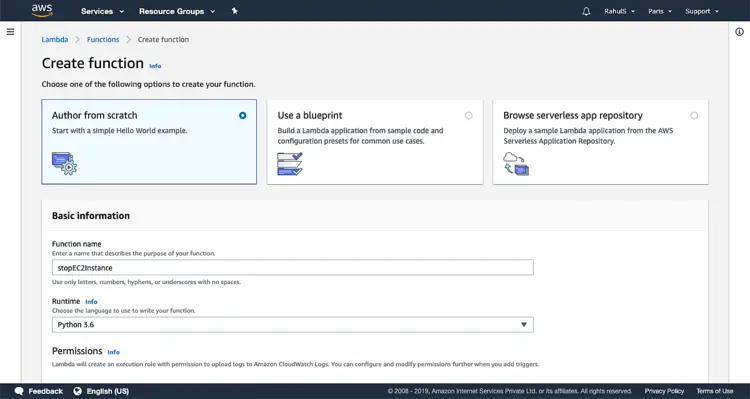
Task: Click the blueprint checklist icon
Action: click(x=290, y=164)
